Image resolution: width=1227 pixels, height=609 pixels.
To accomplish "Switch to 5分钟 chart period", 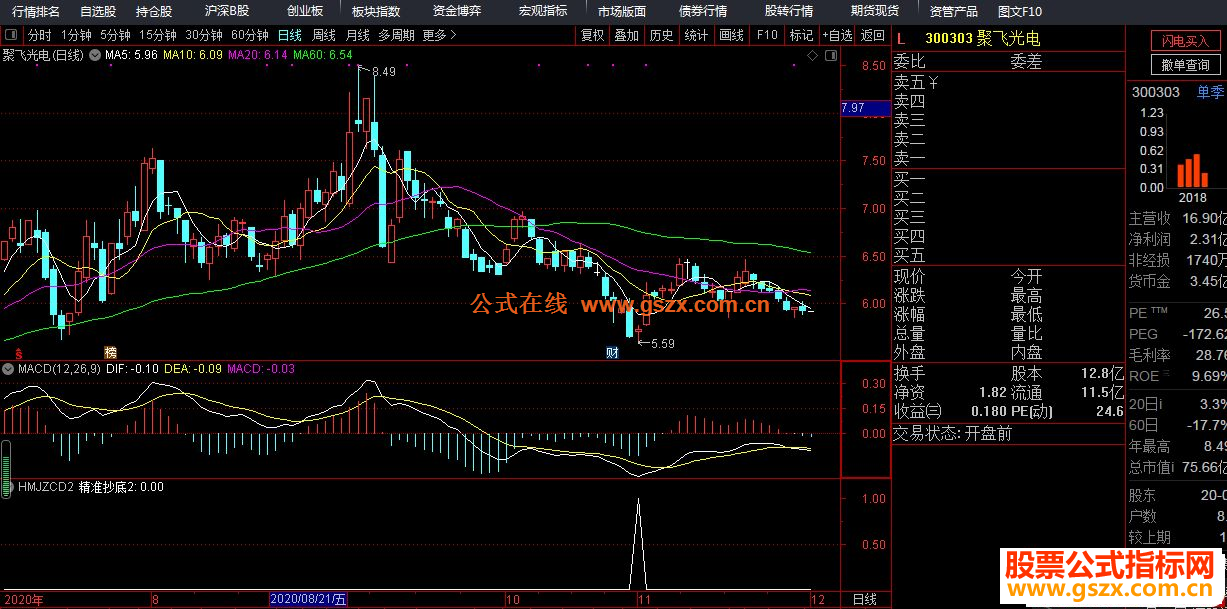I will (116, 35).
